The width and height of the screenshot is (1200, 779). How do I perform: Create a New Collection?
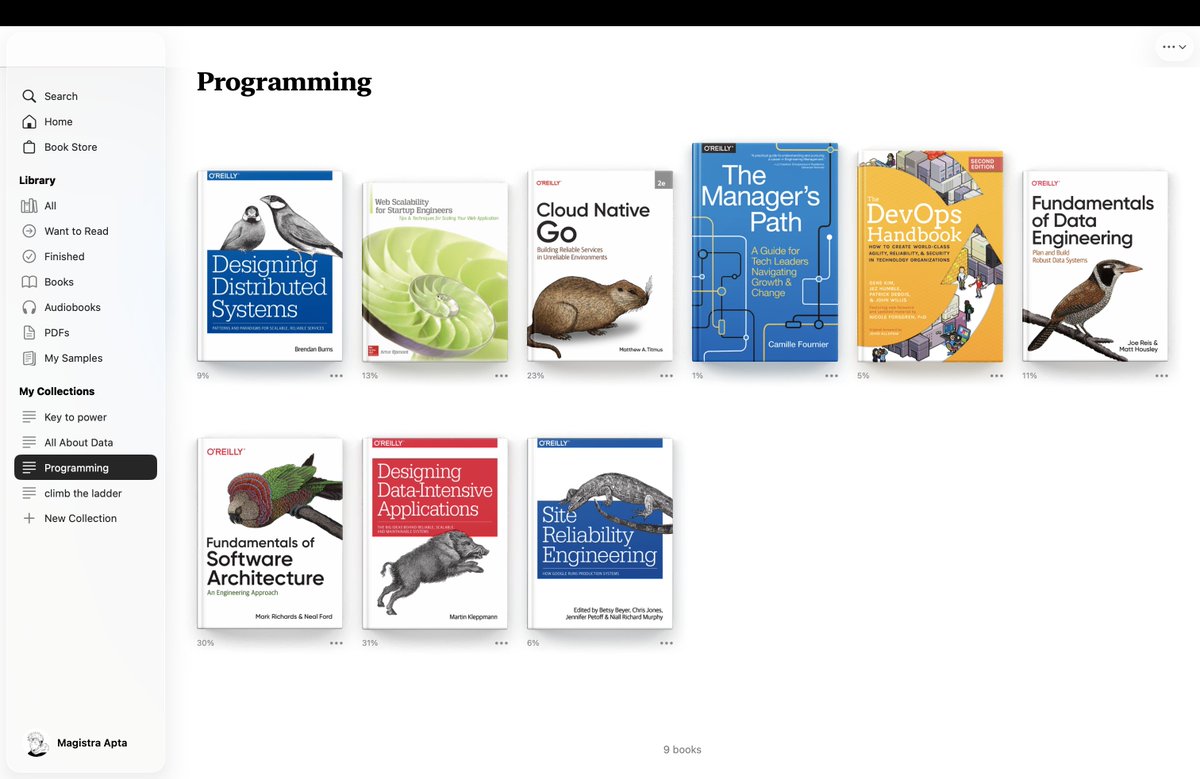[x=80, y=518]
